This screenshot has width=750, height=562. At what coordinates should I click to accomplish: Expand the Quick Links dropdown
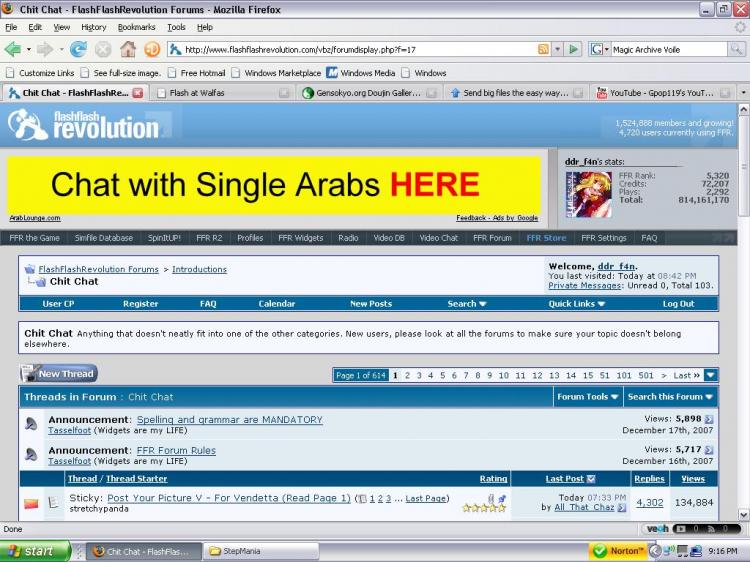point(576,304)
